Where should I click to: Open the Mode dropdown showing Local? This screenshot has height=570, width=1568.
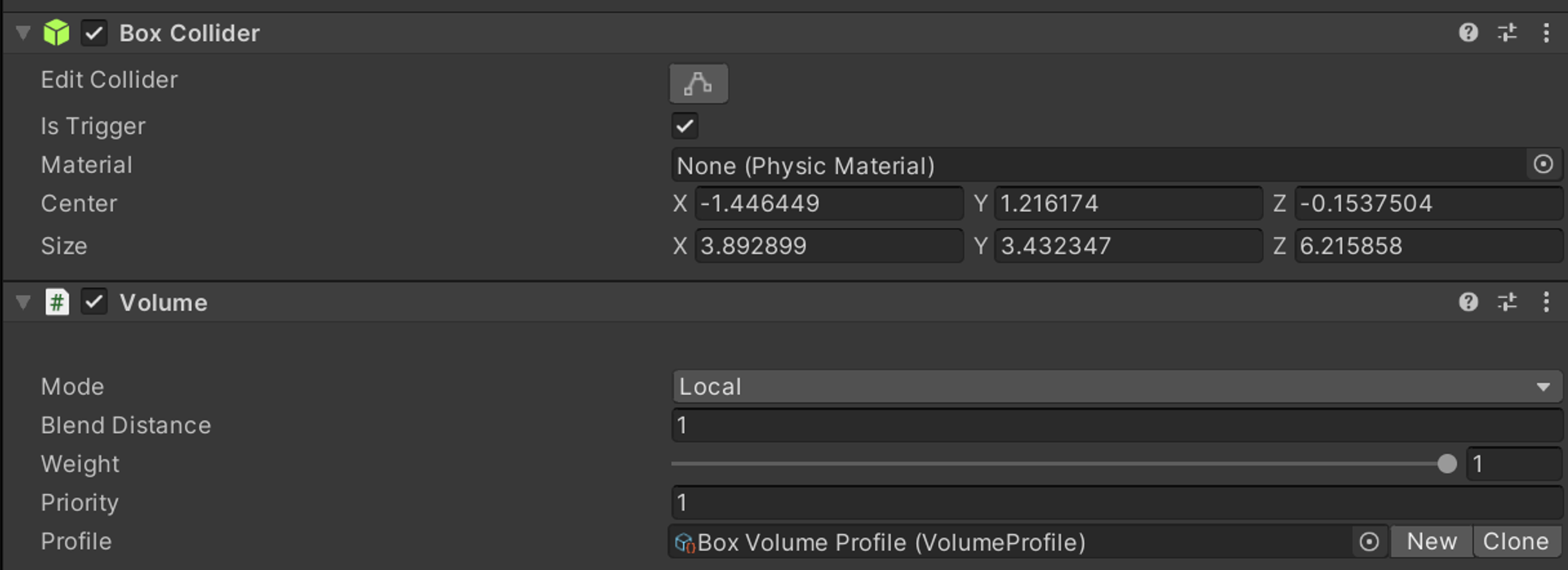click(x=1117, y=387)
